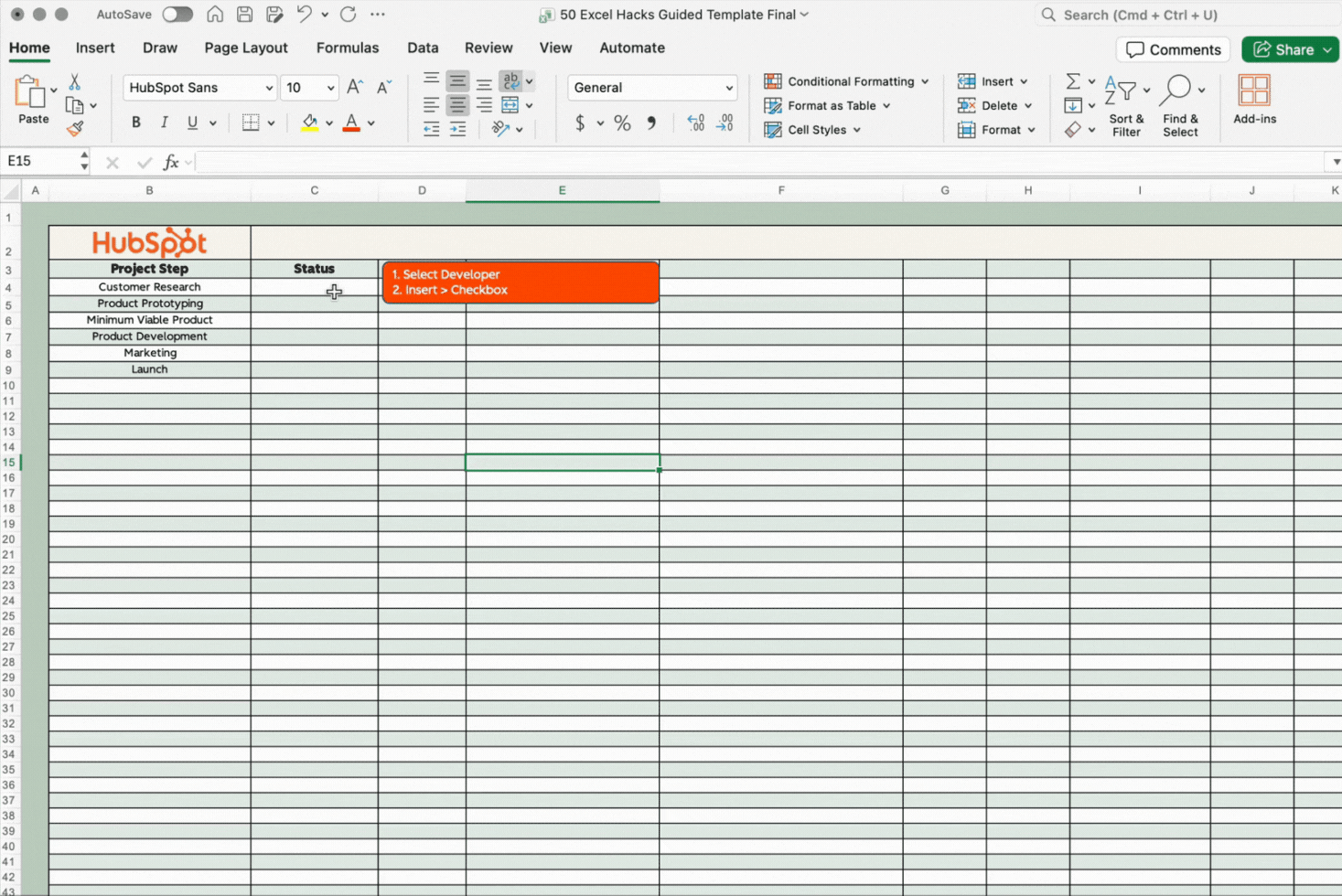Viewport: 1342px width, 896px height.
Task: Open the Data ribbon tab
Action: 423,48
